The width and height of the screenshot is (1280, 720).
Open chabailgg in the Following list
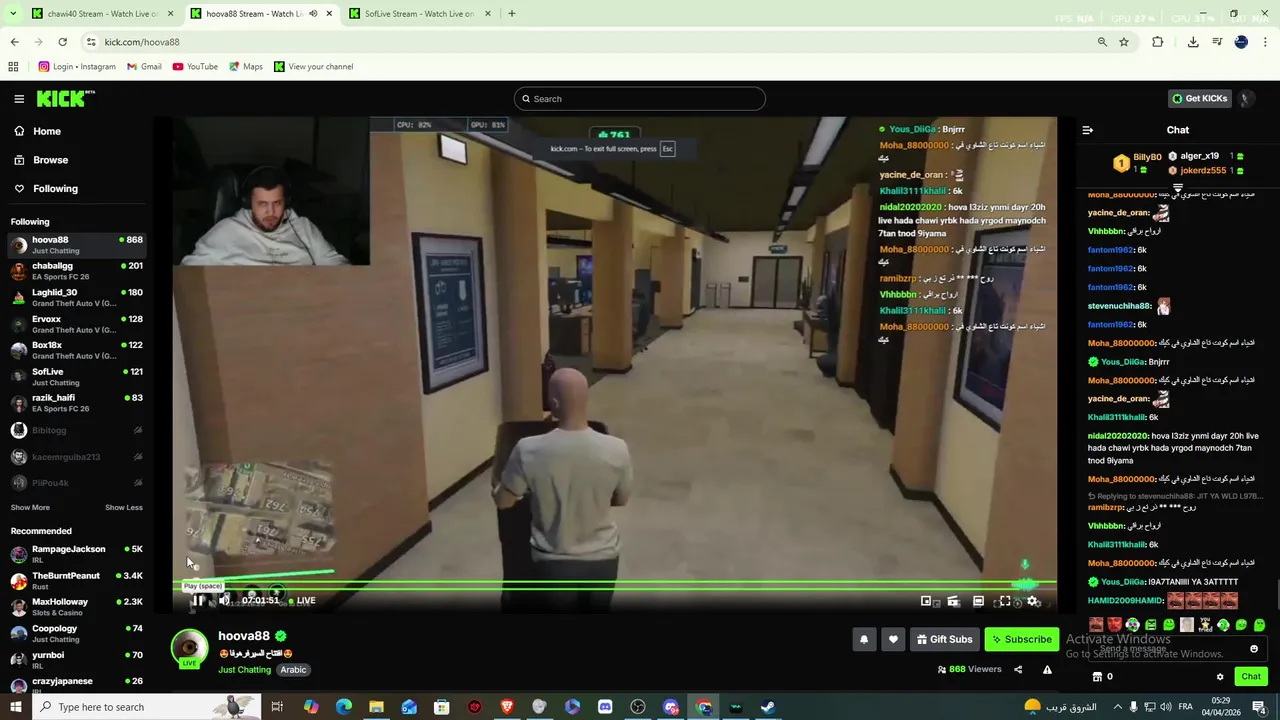click(77, 271)
